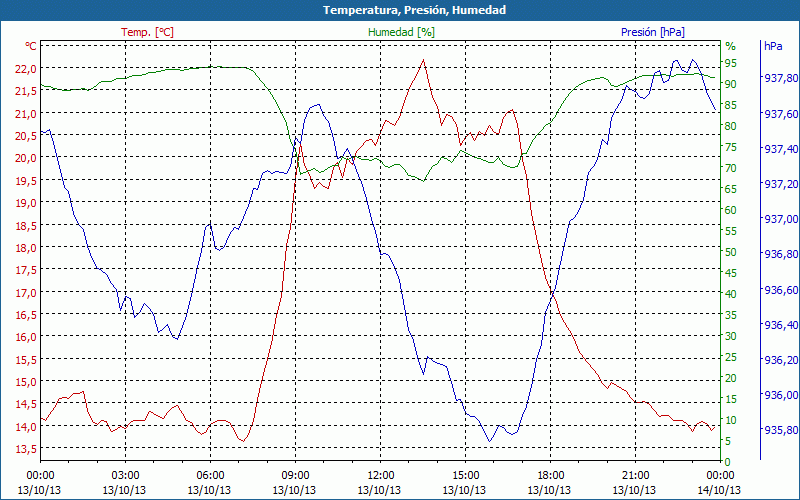800x500 pixels.
Task: Click the '20,5' temperature axis value
Action: point(26,136)
